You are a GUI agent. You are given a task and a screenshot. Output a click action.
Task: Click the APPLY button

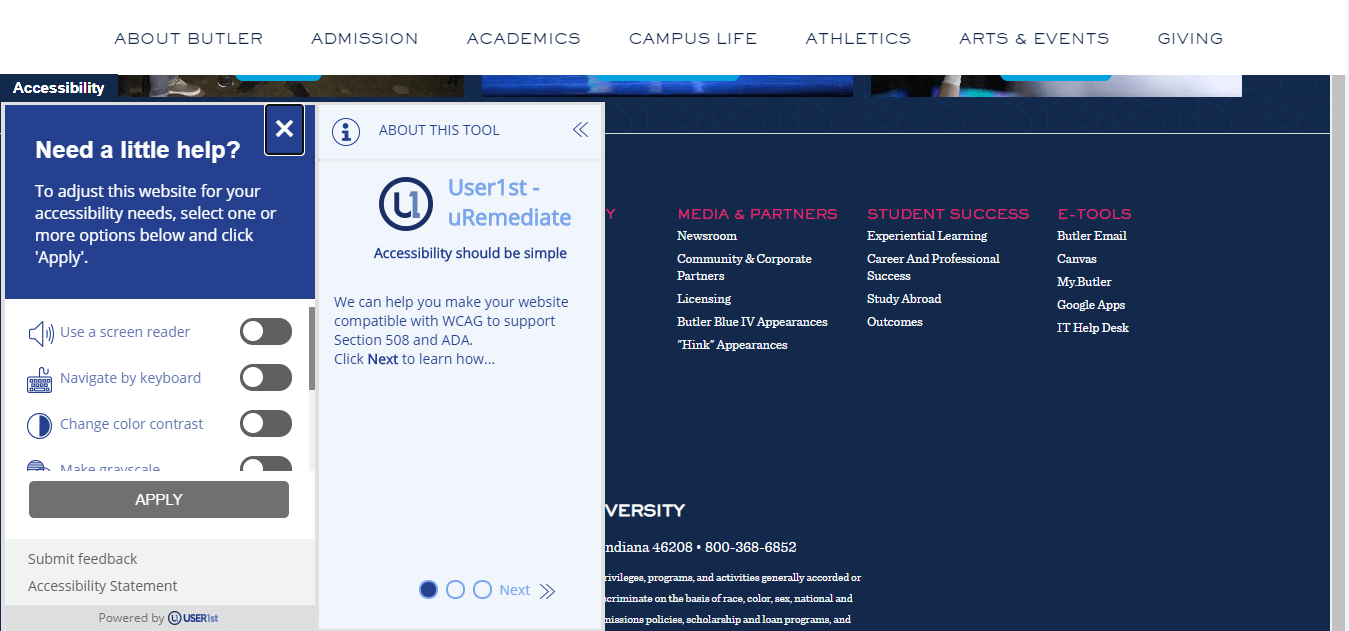[159, 499]
